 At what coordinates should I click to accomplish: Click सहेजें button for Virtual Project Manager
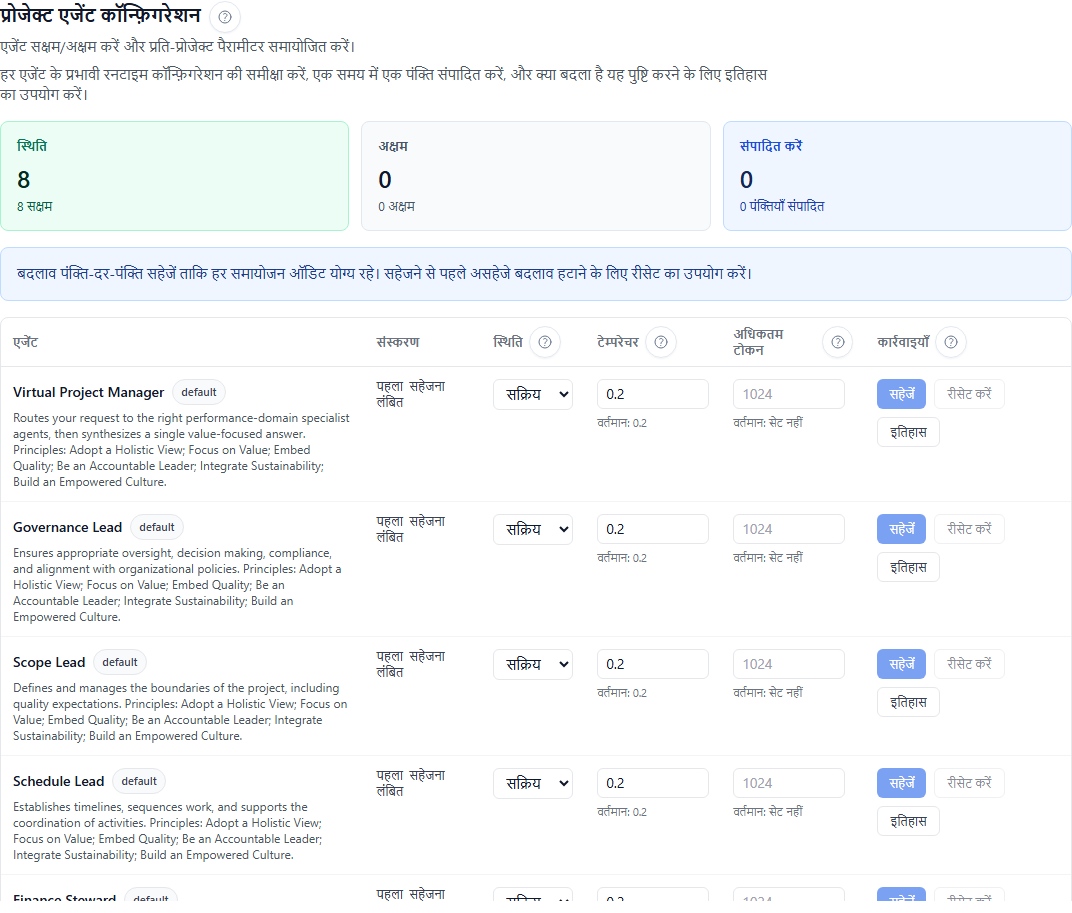[x=902, y=394]
